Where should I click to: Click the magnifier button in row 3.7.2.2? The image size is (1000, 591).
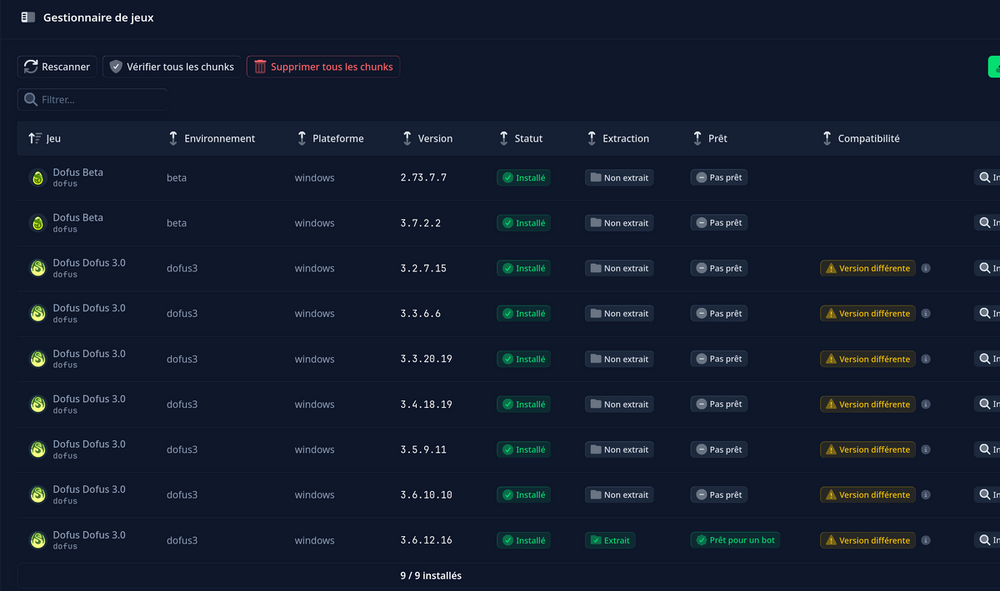987,223
